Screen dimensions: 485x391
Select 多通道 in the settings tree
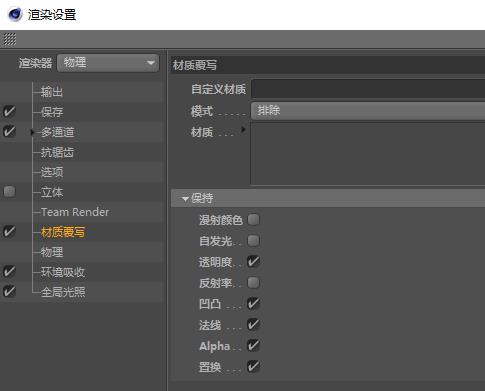[57, 132]
